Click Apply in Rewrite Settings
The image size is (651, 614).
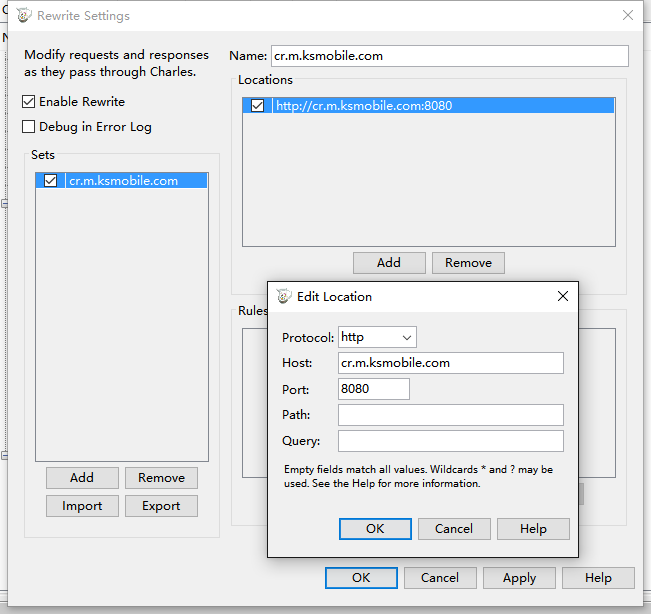[519, 578]
